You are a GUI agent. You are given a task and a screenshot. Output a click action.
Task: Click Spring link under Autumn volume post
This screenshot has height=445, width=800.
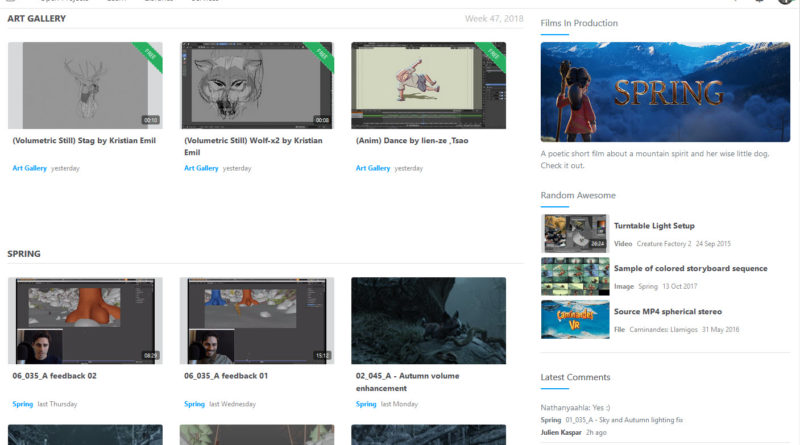point(366,404)
